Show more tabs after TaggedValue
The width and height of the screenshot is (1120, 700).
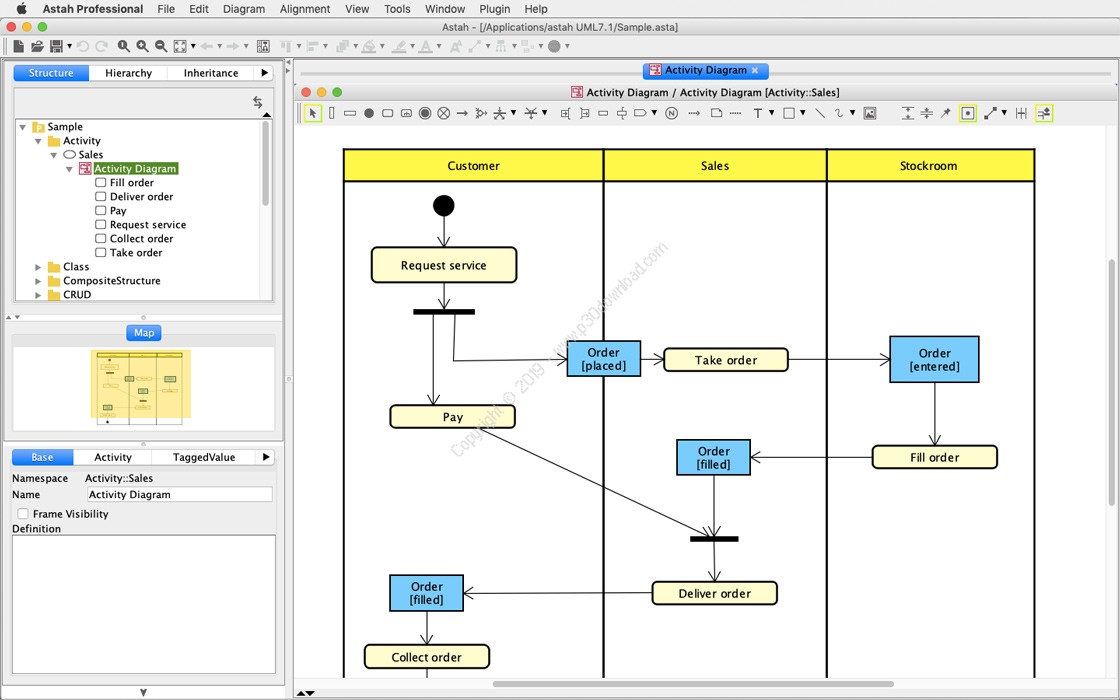pyautogui.click(x=266, y=457)
